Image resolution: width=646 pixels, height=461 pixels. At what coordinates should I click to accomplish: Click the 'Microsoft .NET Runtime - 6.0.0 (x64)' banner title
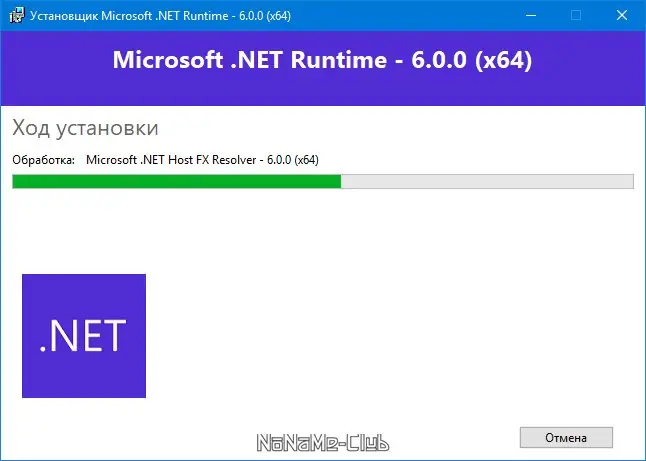point(323,60)
